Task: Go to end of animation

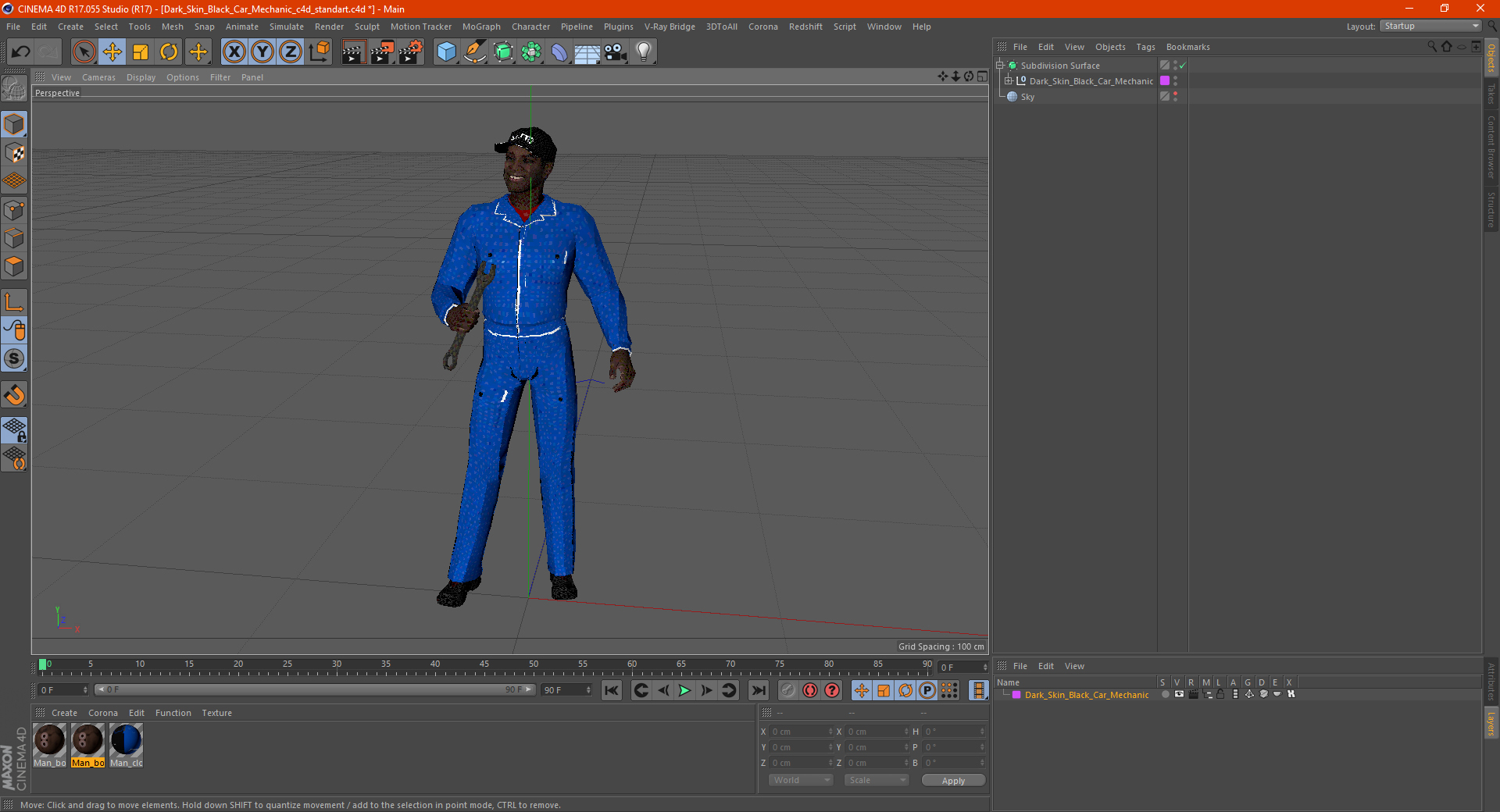Action: [758, 690]
